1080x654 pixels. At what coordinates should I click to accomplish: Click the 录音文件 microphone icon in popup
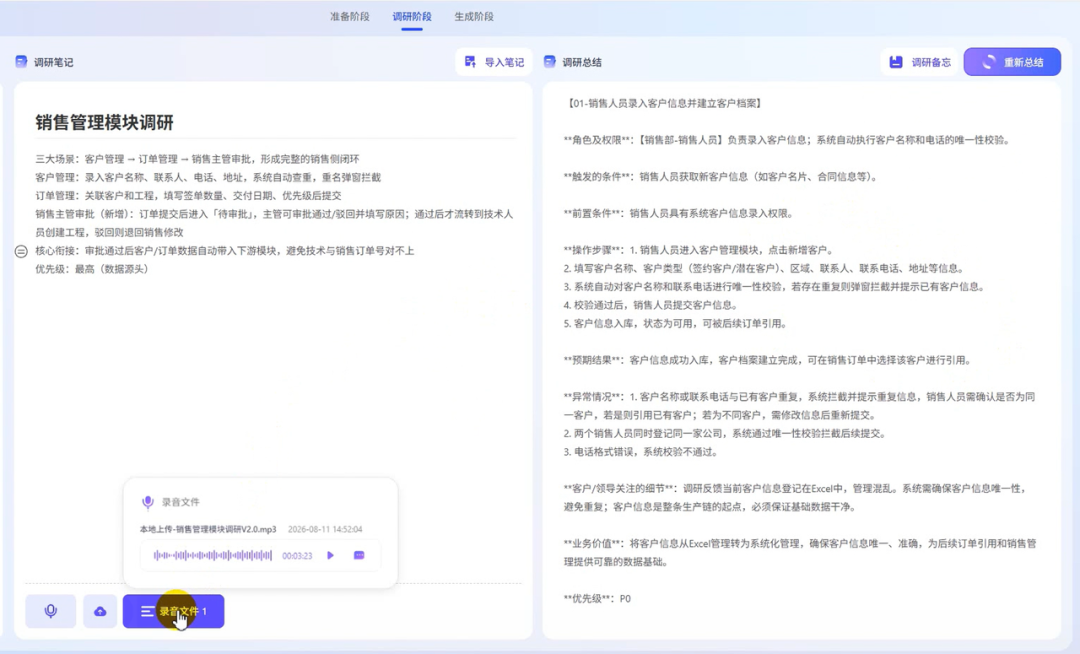[147, 502]
